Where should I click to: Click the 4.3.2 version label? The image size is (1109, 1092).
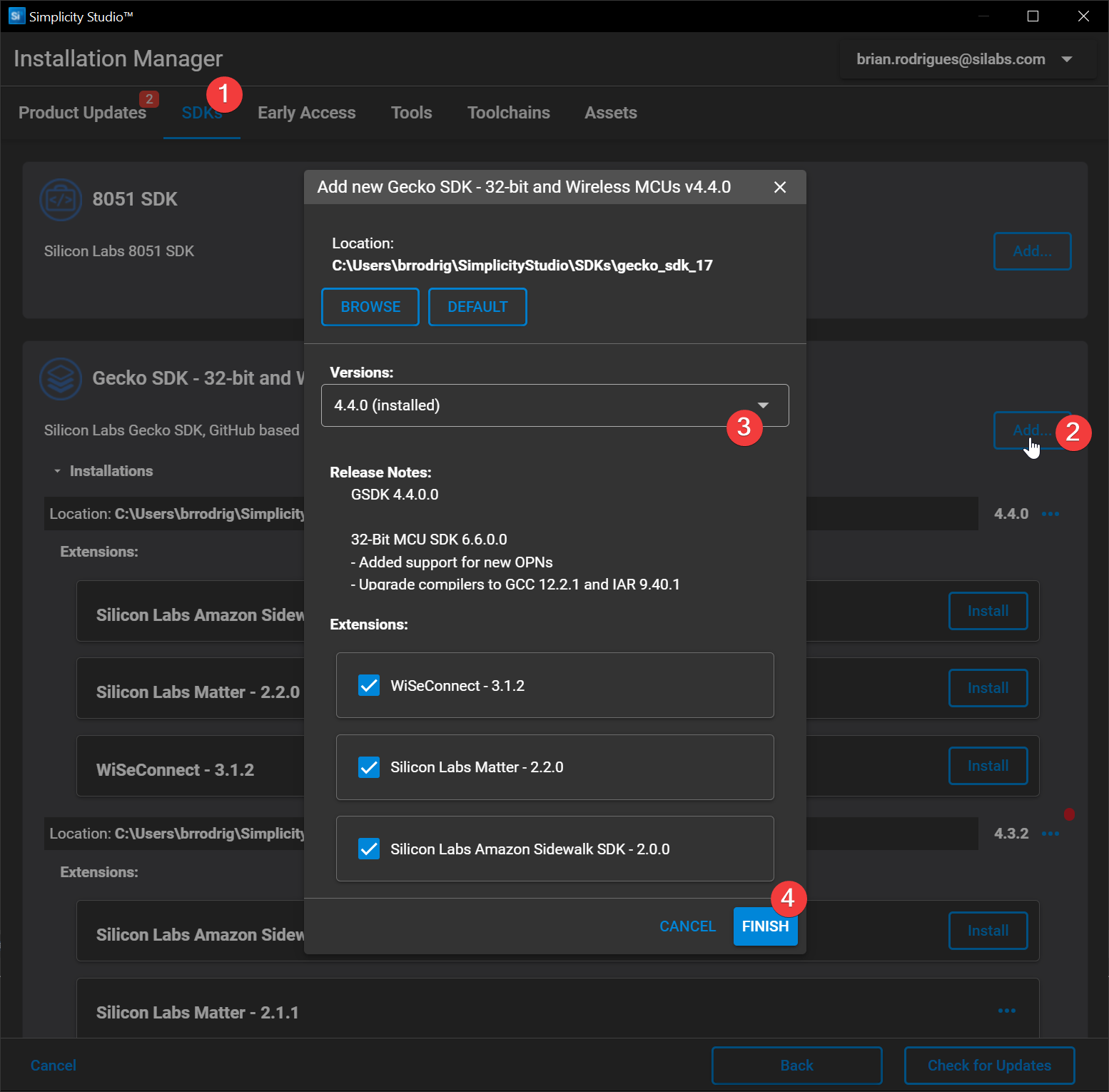pos(1011,834)
